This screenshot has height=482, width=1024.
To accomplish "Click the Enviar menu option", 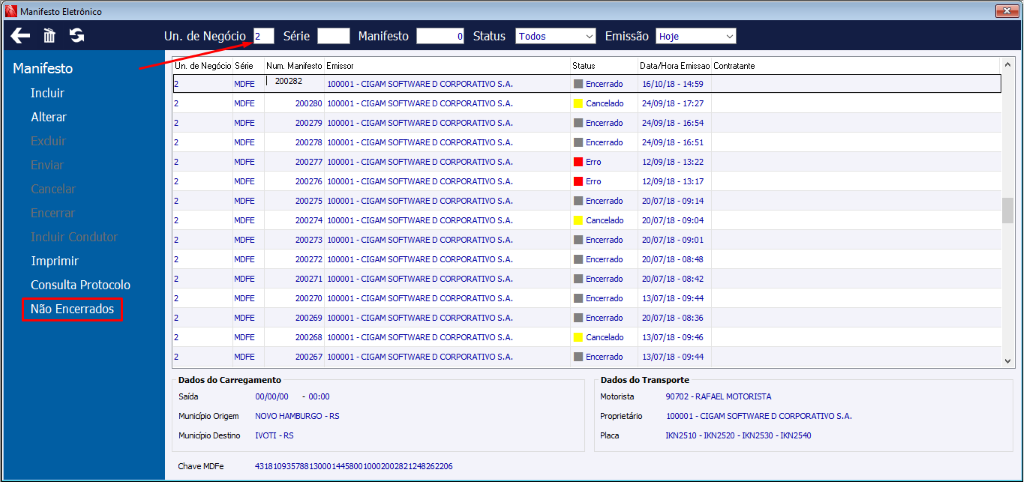I will [47, 165].
